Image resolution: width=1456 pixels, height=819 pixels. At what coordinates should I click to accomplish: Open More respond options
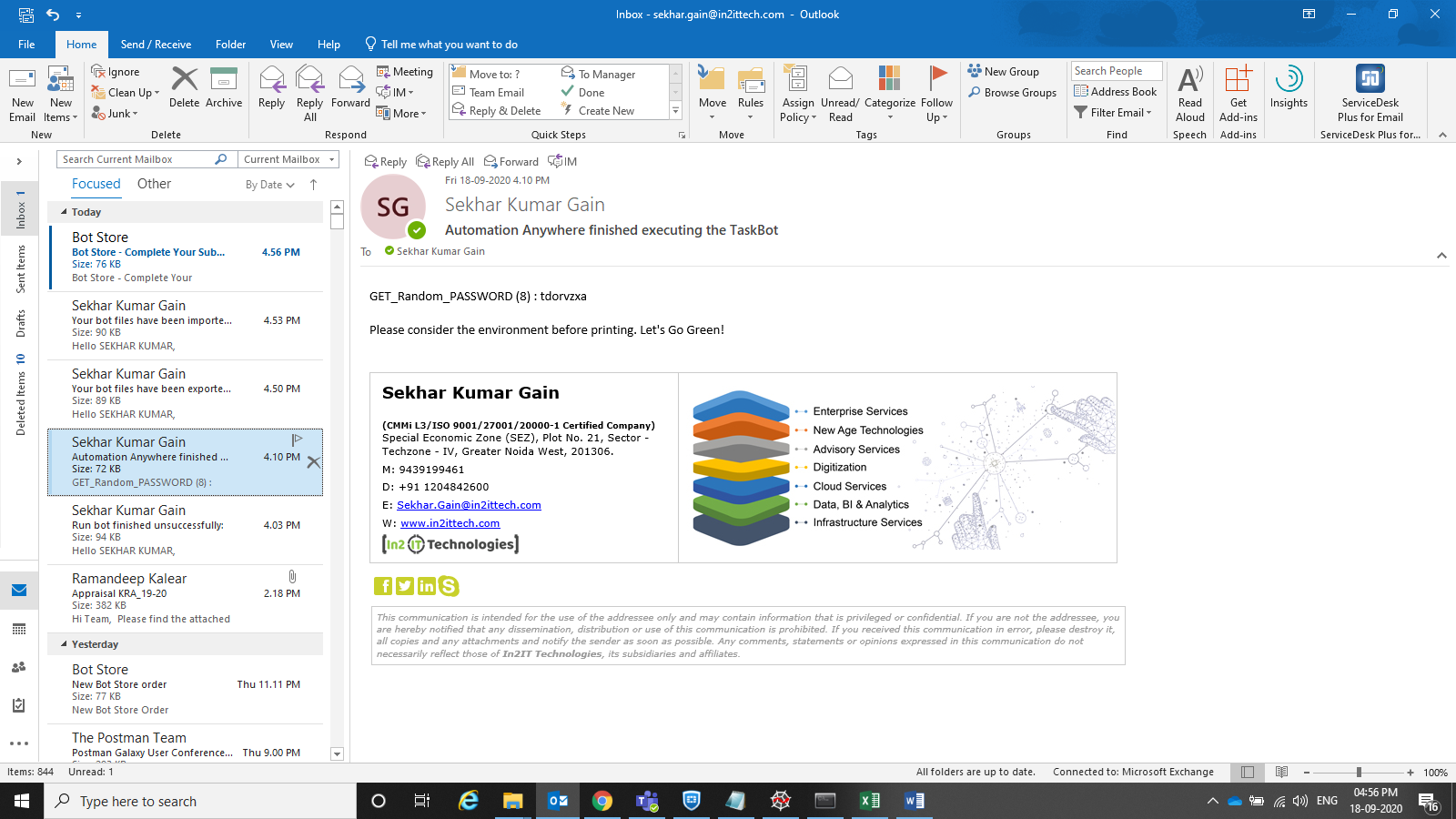(401, 114)
